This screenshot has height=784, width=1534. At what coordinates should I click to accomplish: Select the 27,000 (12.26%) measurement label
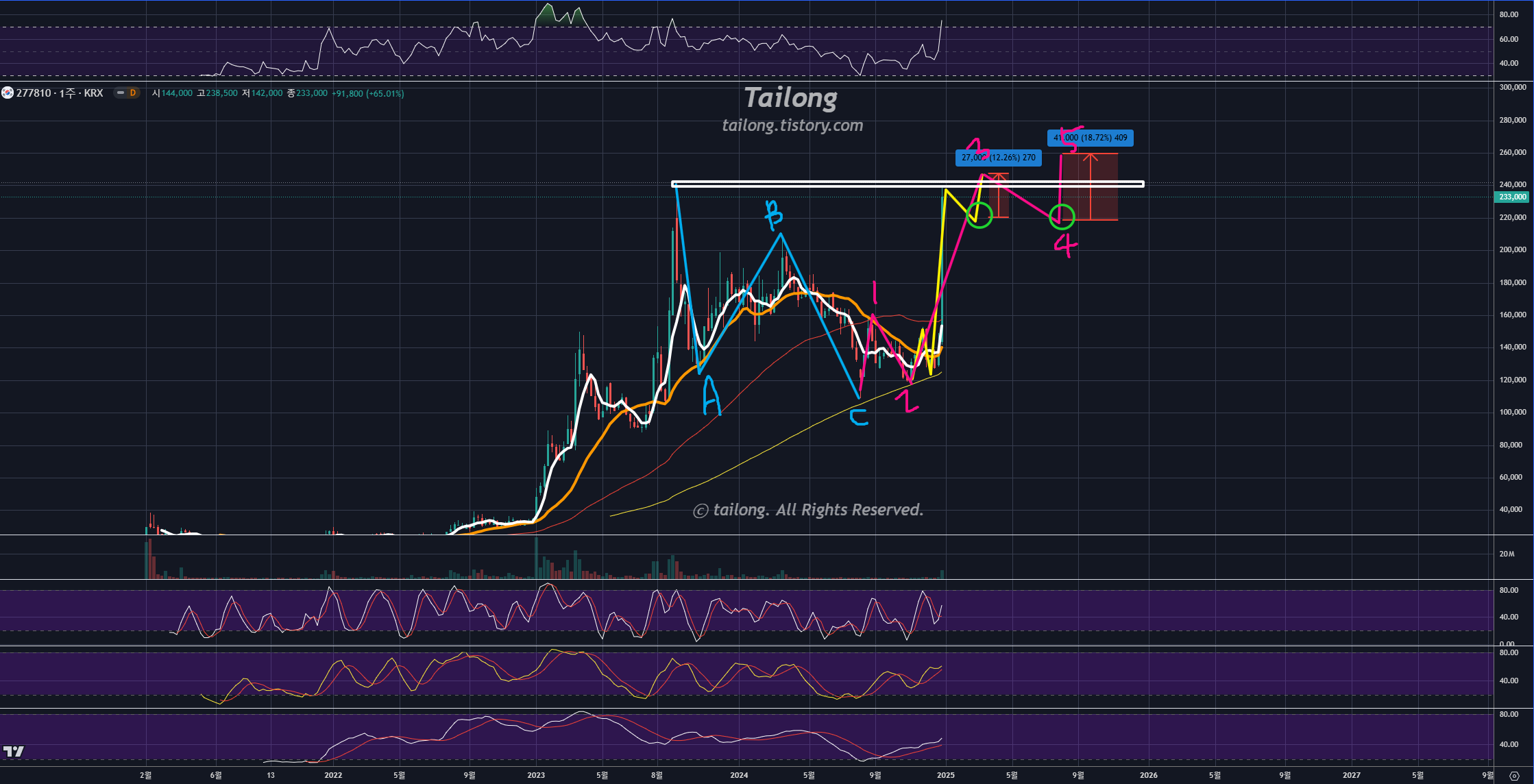coord(998,158)
